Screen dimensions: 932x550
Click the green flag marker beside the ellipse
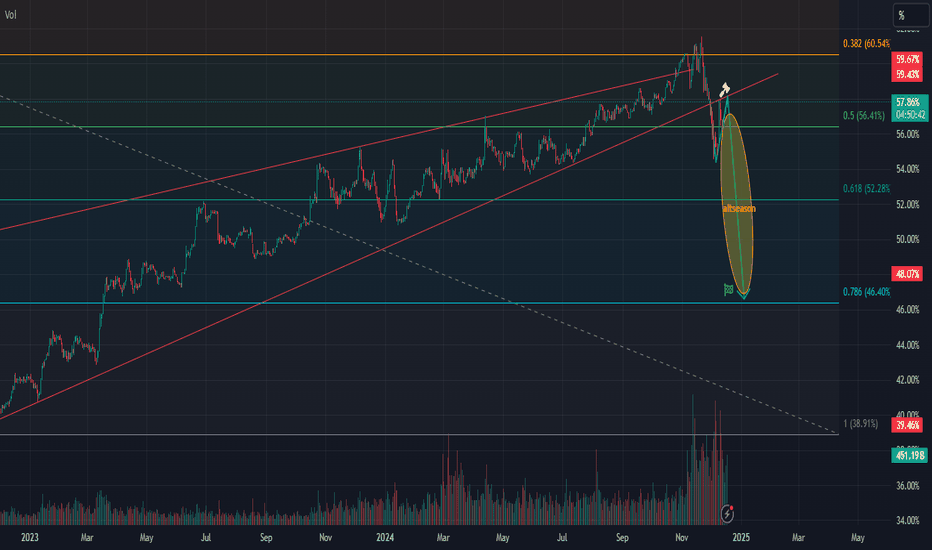click(728, 290)
